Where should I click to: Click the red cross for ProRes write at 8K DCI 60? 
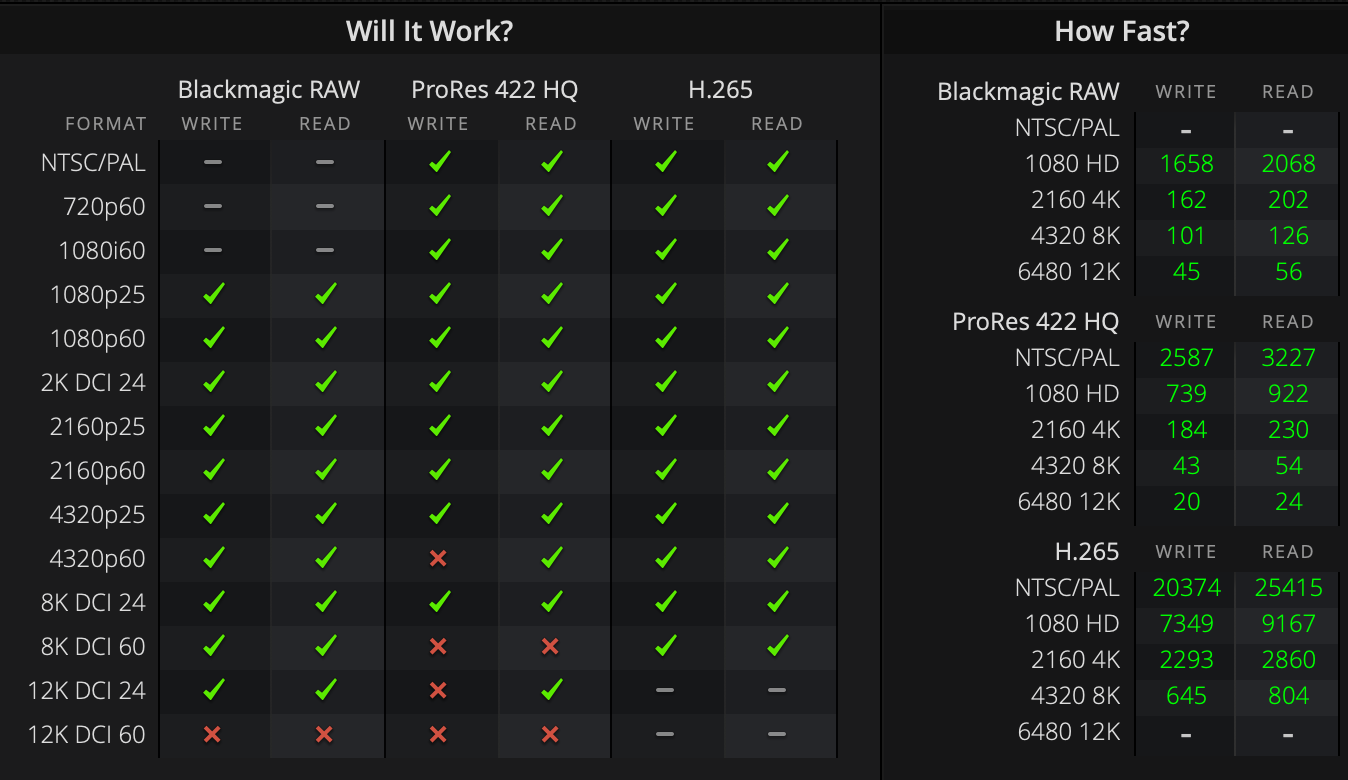click(x=438, y=647)
